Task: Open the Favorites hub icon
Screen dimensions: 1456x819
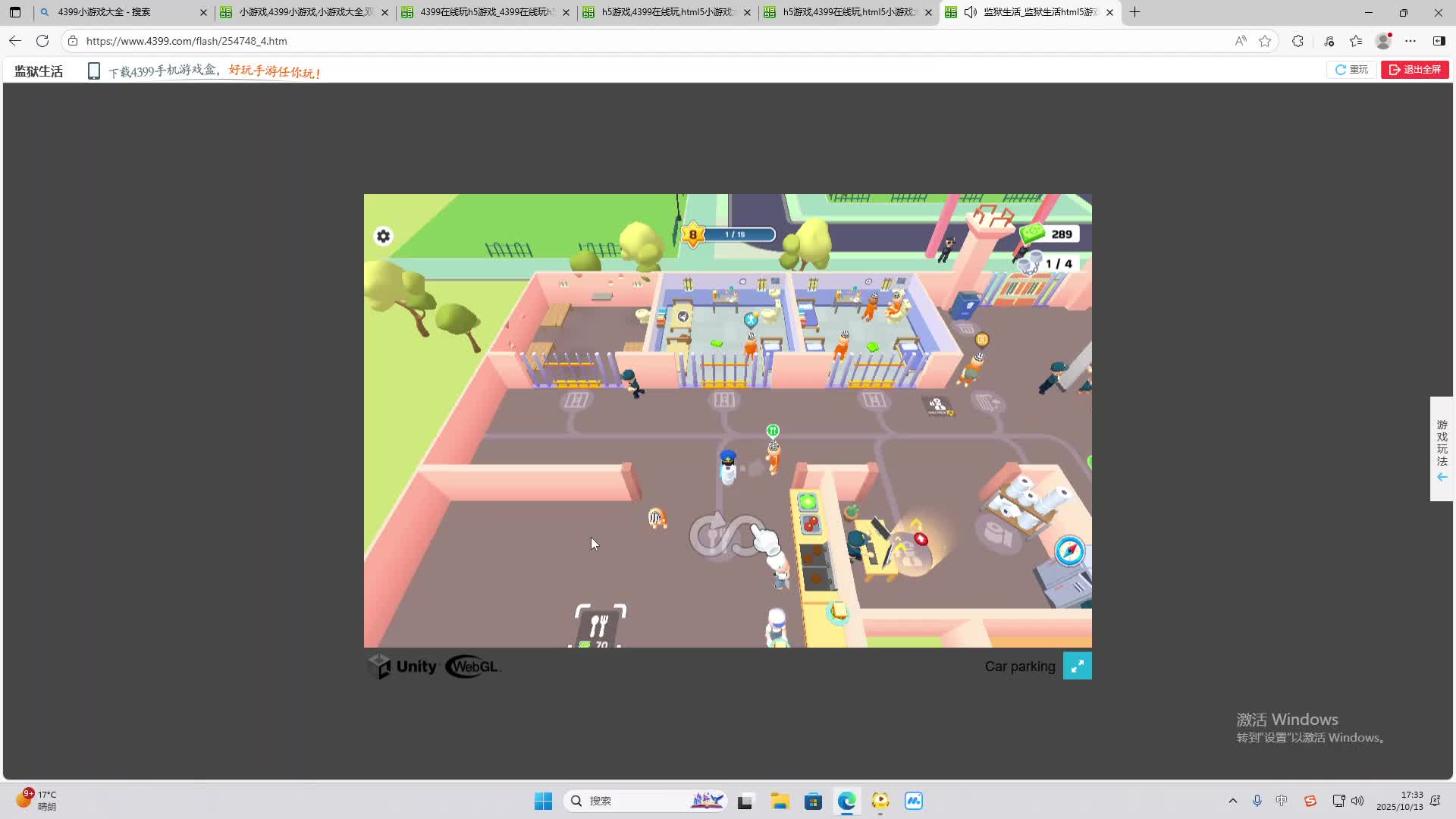Action: tap(1356, 41)
